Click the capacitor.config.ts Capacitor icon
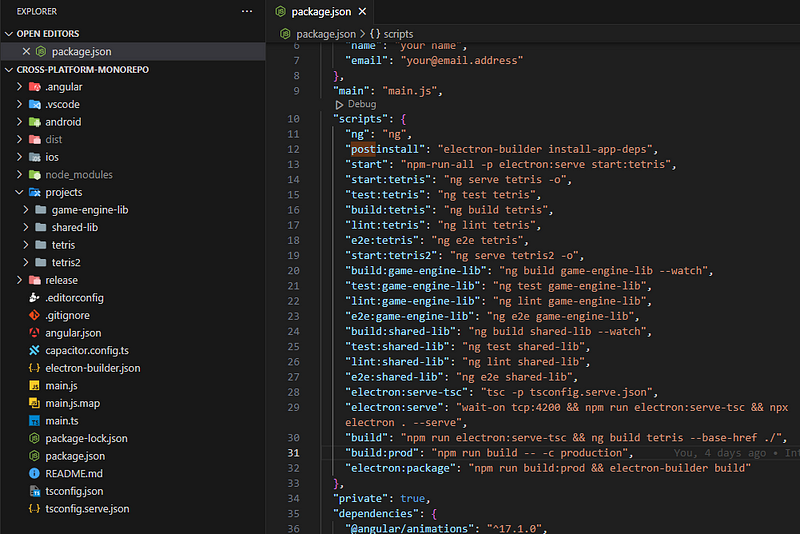 point(34,350)
